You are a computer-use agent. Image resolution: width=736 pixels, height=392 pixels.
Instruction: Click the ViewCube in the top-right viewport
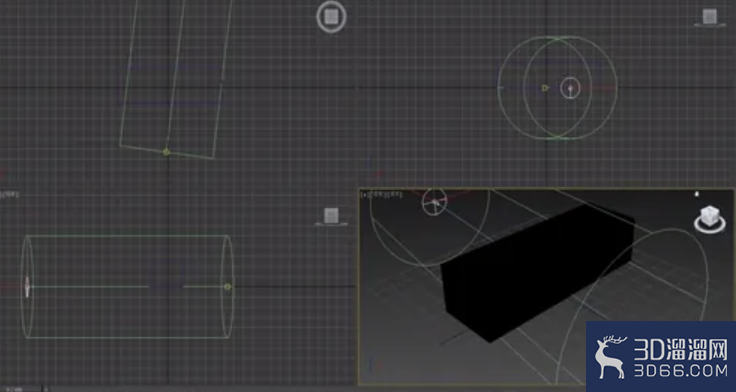click(710, 17)
